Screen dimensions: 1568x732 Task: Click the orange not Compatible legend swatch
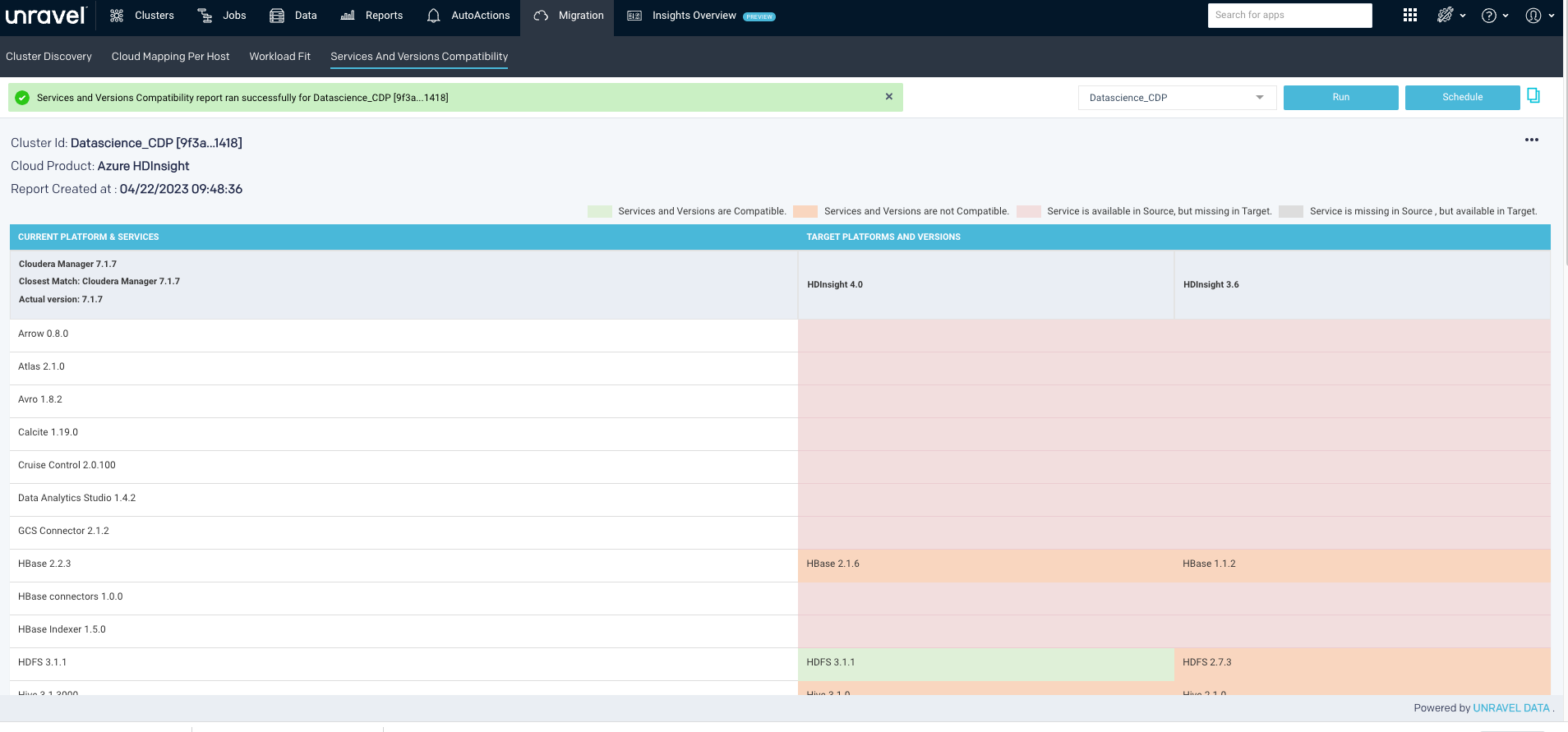click(805, 211)
